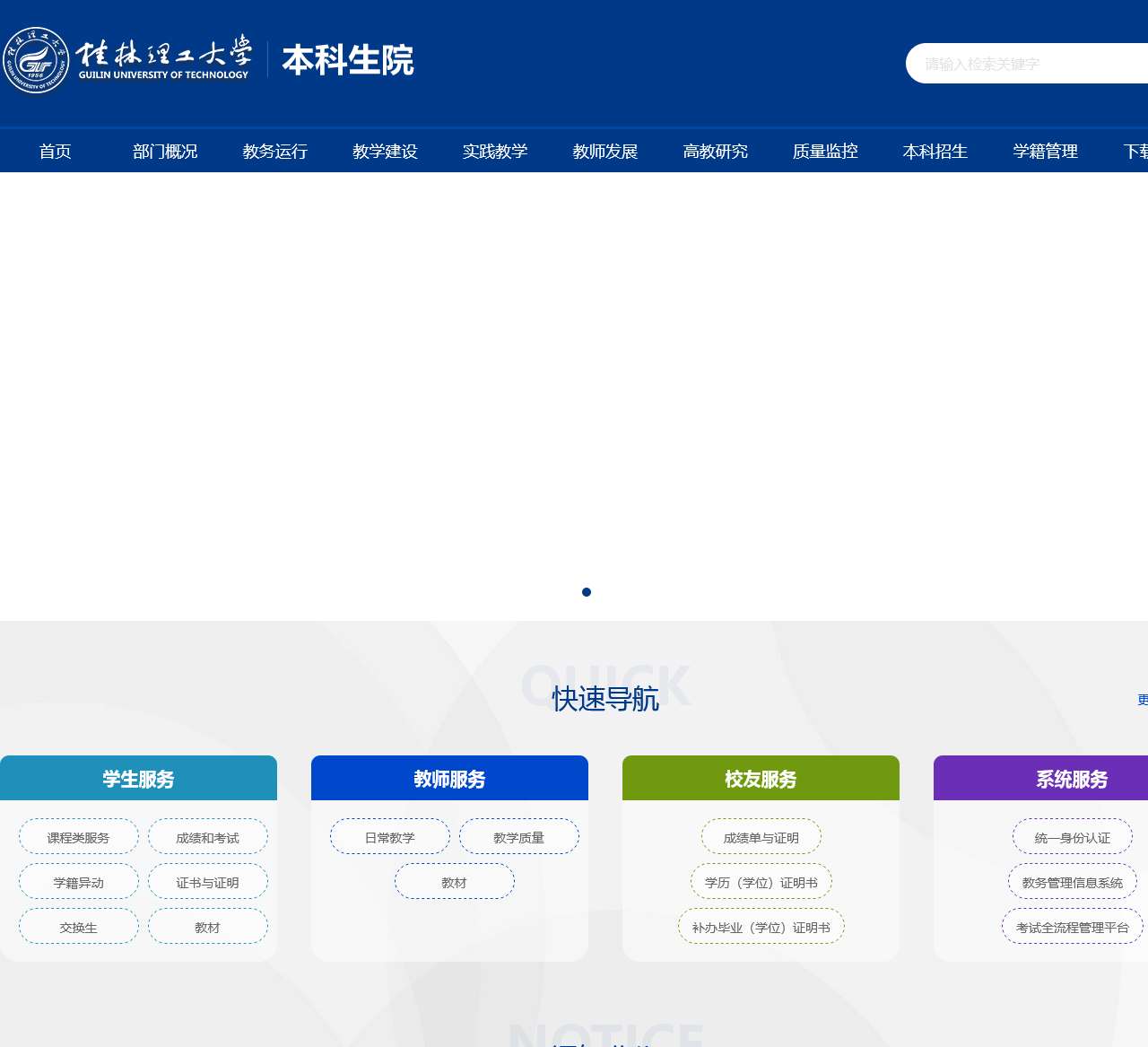Open 补办毕业（学位）证明书 link
Screen dimensions: 1148x1047
tap(761, 927)
